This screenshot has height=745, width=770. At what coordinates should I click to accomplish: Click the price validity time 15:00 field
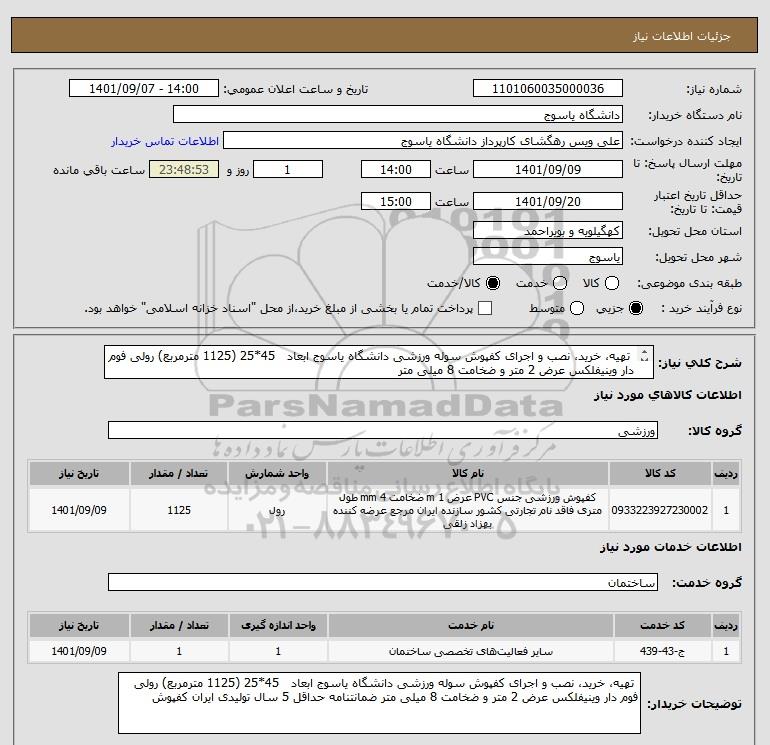pos(396,201)
